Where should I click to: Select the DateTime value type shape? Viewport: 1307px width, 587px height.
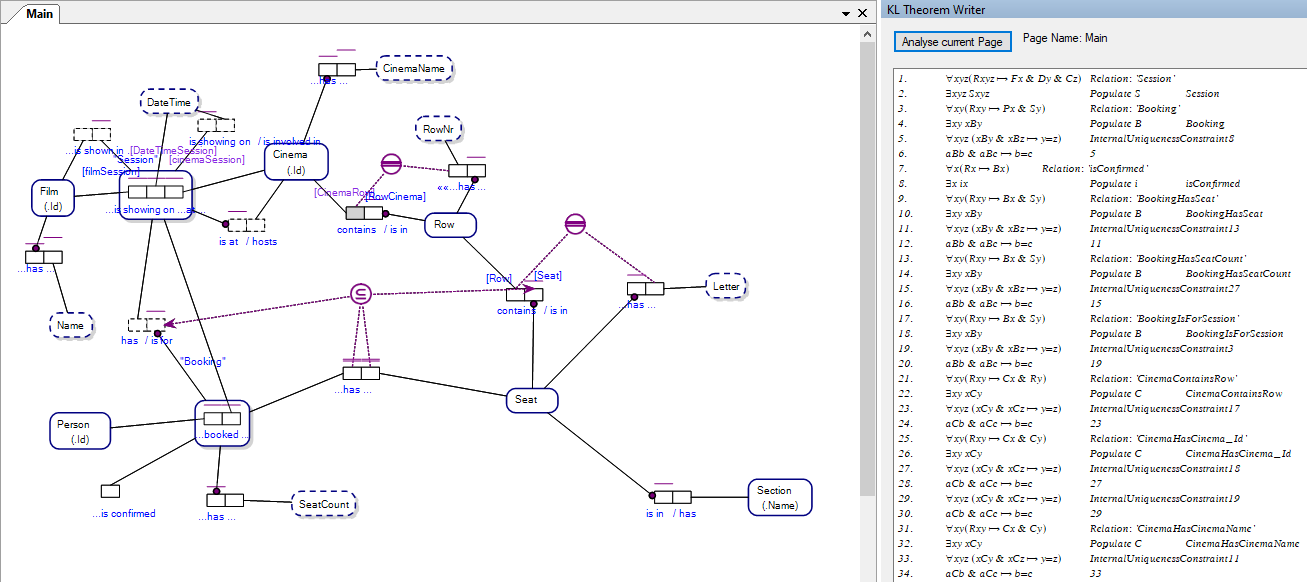(169, 102)
